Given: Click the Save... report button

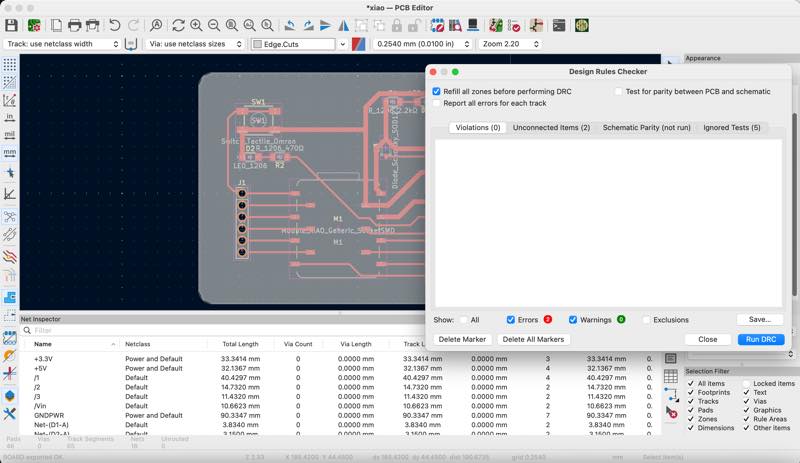Looking at the screenshot, I should click(x=760, y=320).
